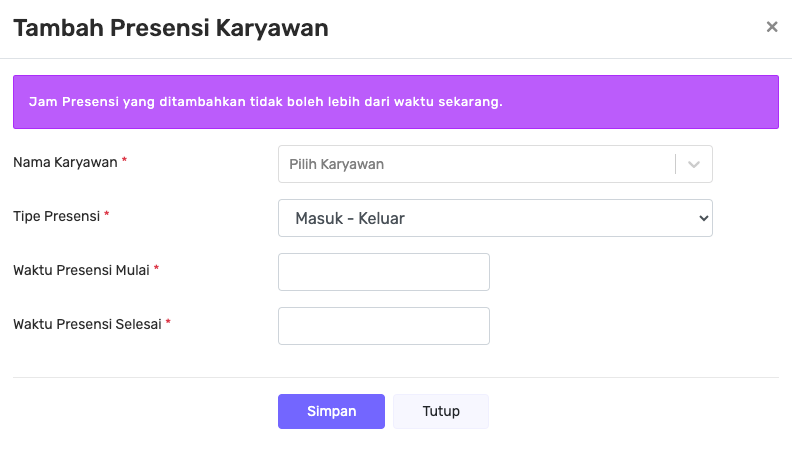Image resolution: width=792 pixels, height=453 pixels.
Task: Expand the Pilih Karyawan chevron arrow
Action: [x=694, y=164]
